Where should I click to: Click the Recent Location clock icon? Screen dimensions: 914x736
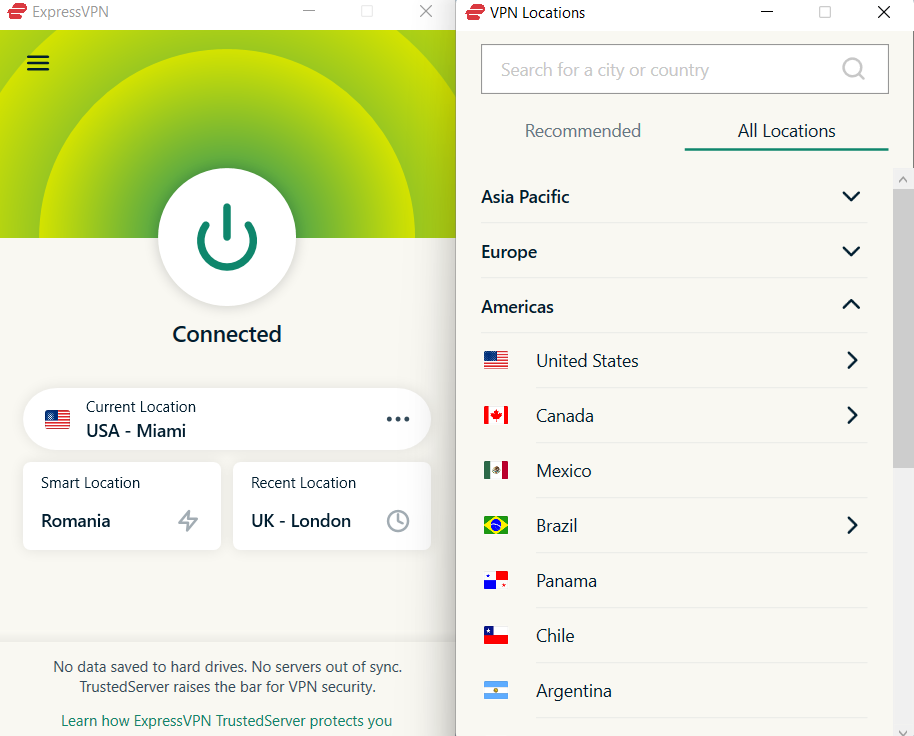(397, 521)
